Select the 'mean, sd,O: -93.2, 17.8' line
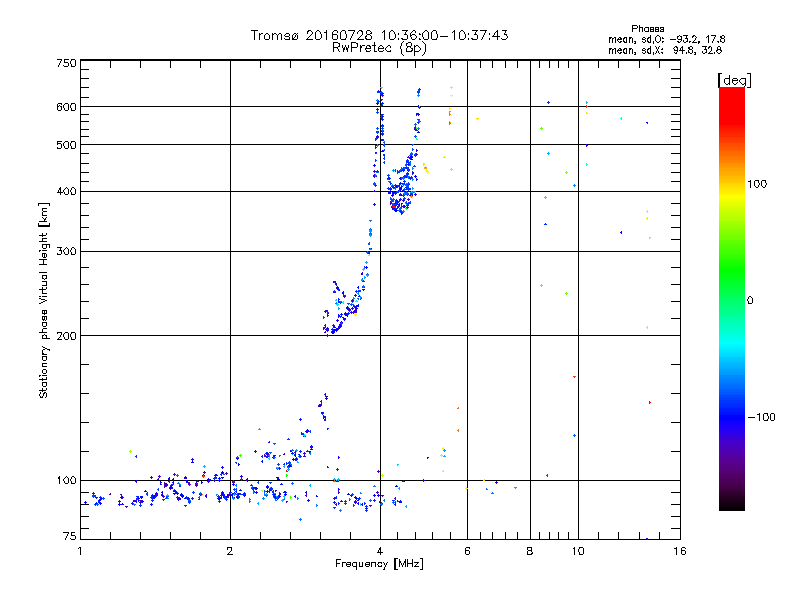Viewport: 800px width, 600px height. [666, 39]
